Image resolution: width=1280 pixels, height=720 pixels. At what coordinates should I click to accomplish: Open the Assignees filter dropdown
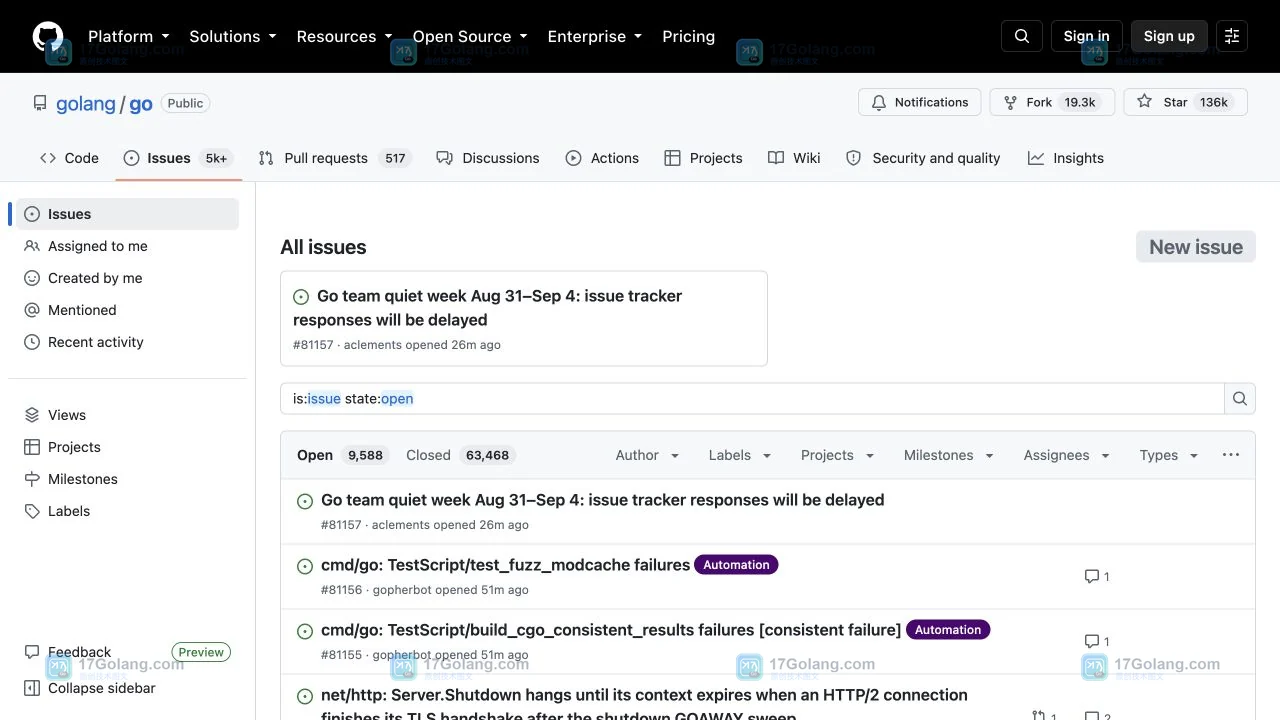(x=1066, y=455)
